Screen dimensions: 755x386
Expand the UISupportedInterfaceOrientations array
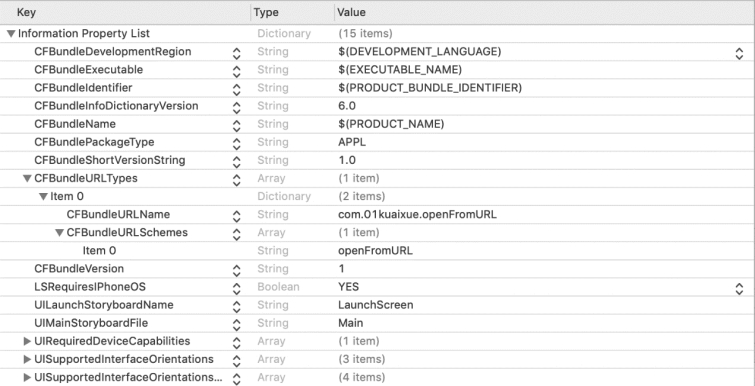[27, 360]
